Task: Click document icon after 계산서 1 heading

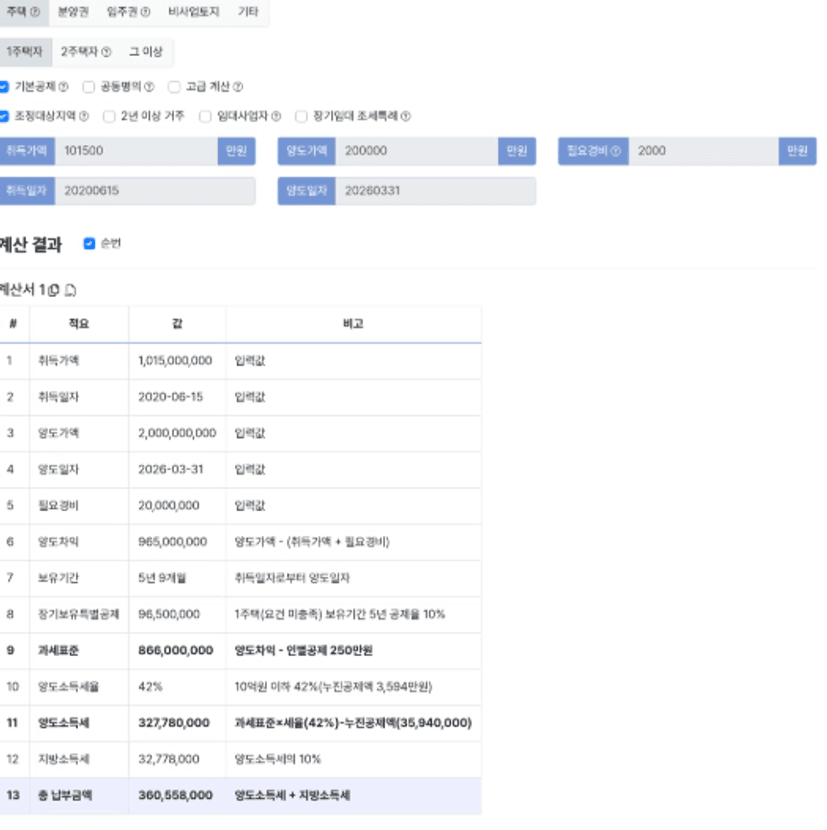Action: [x=71, y=290]
